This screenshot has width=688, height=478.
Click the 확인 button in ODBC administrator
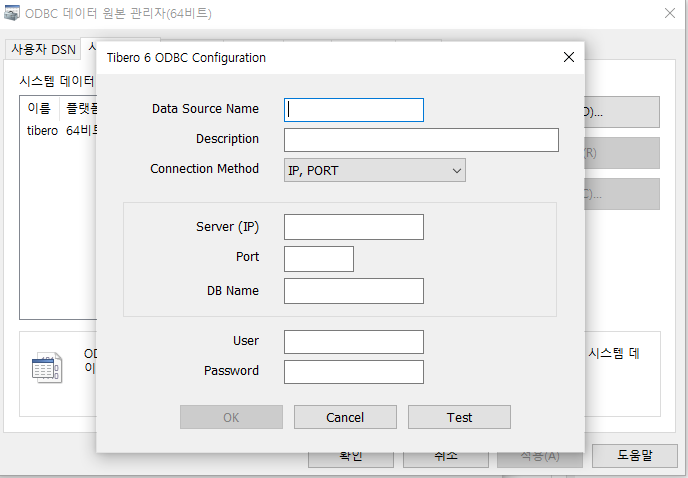(x=351, y=460)
